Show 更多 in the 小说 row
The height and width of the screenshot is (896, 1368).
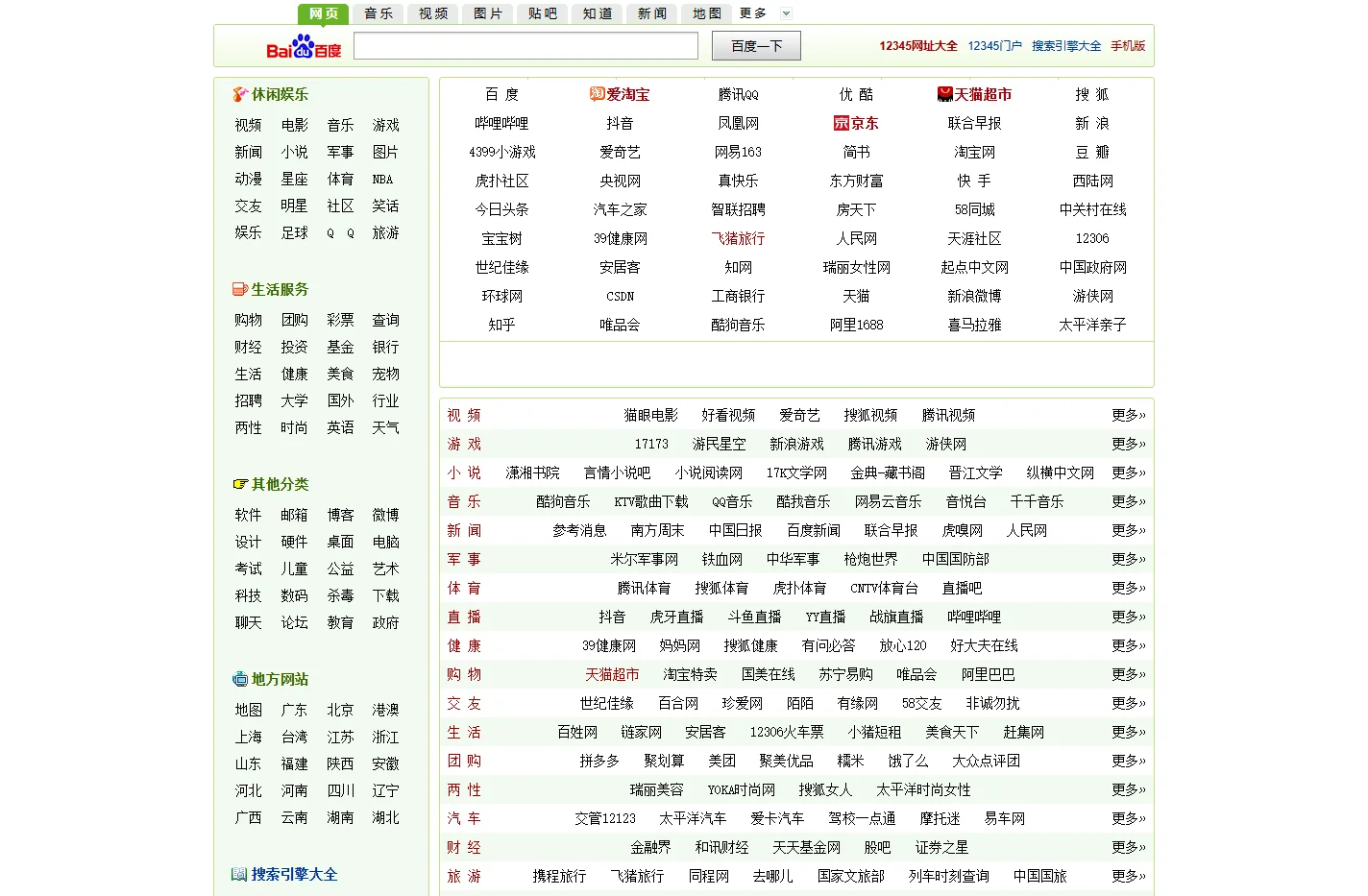(x=1128, y=472)
